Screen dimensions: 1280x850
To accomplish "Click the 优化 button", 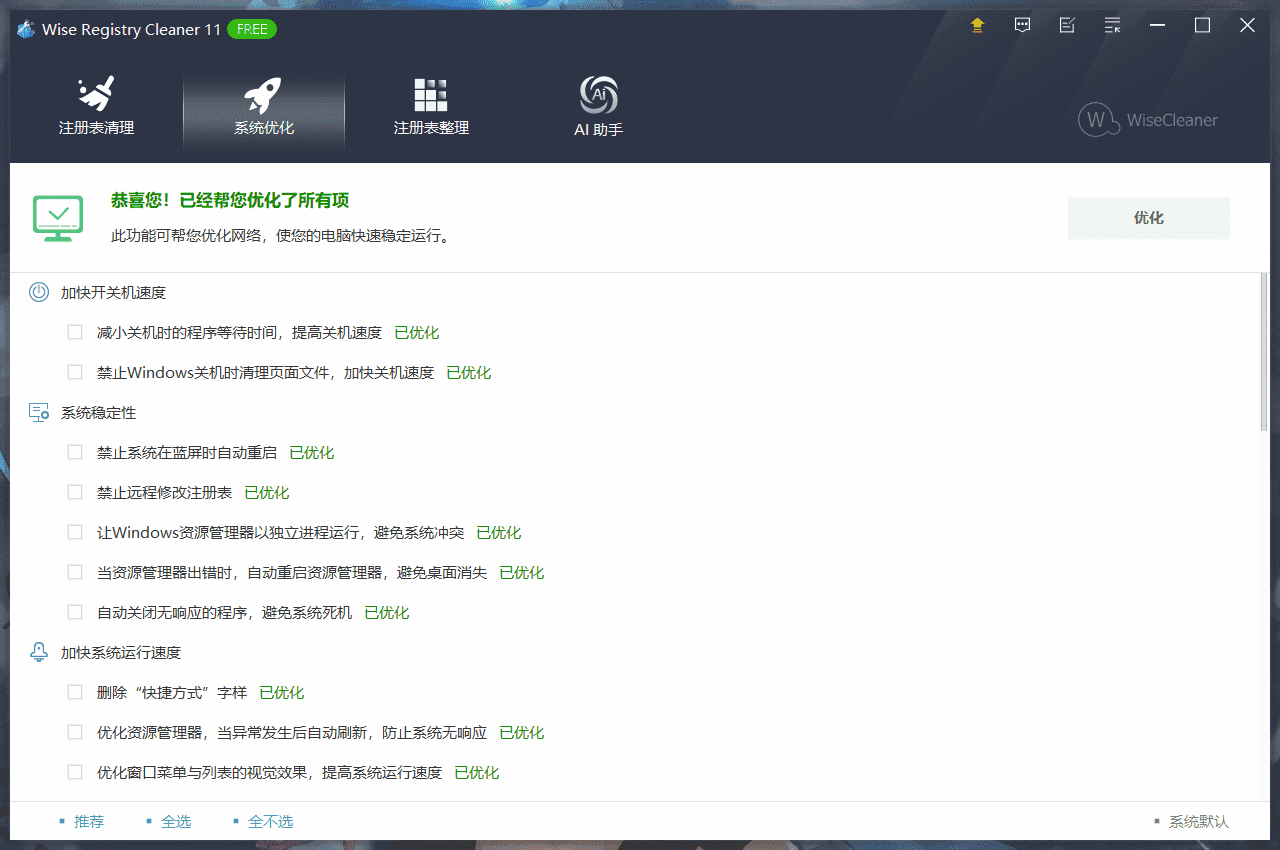I will point(1148,217).
